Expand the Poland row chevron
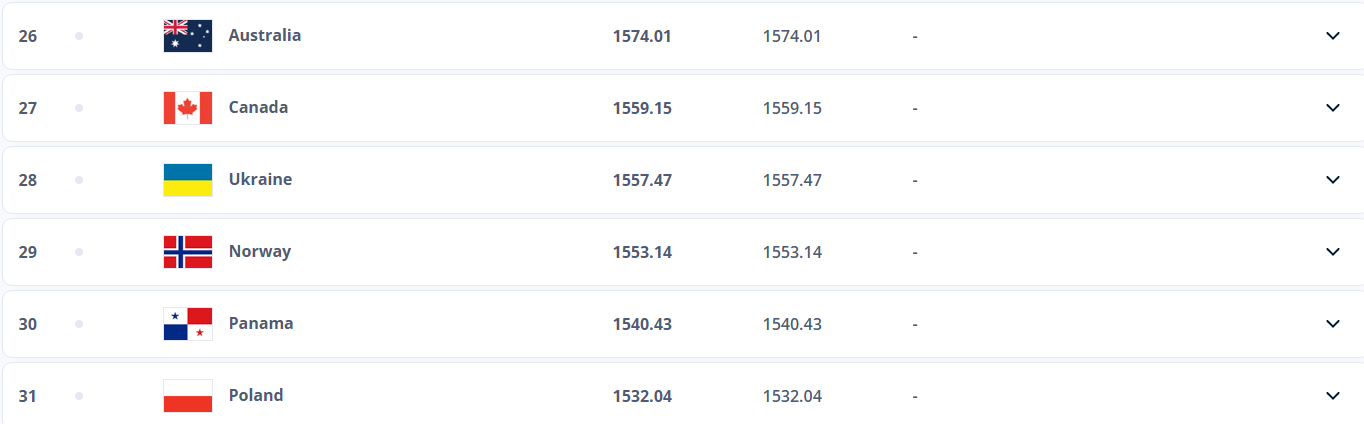Viewport: 1364px width, 424px height. 1332,396
